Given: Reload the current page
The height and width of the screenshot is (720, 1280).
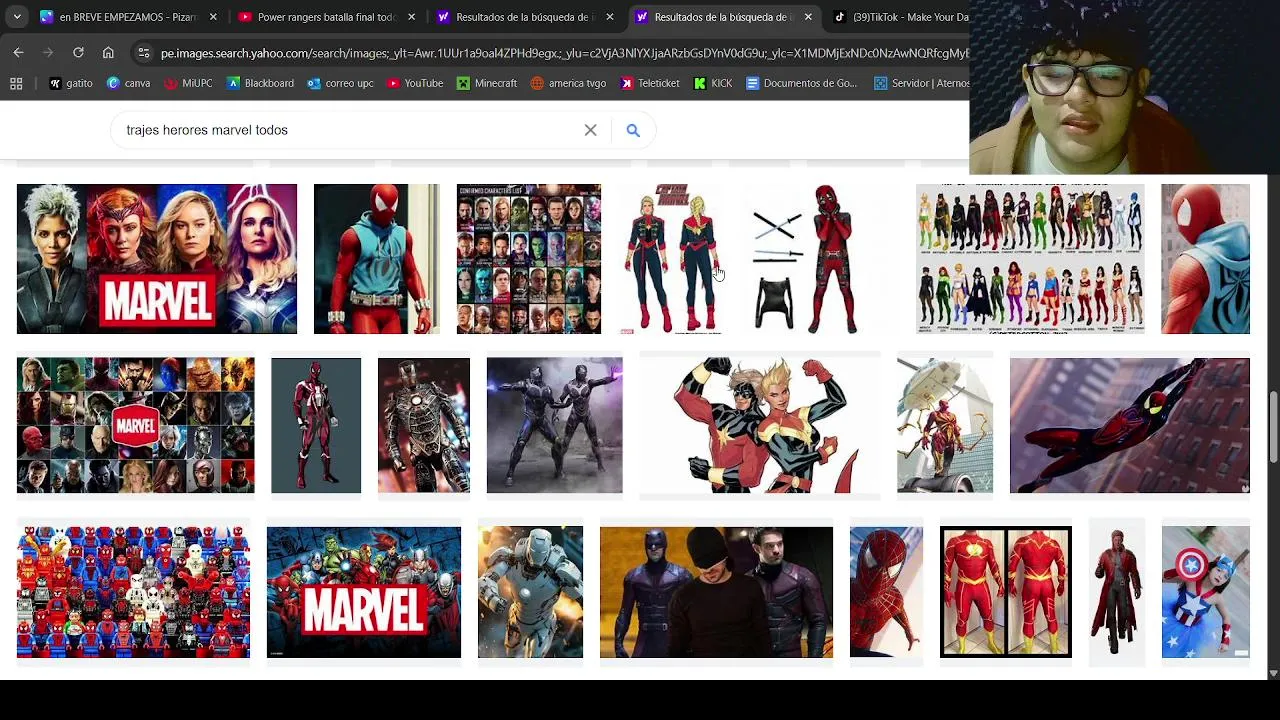Looking at the screenshot, I should (78, 52).
